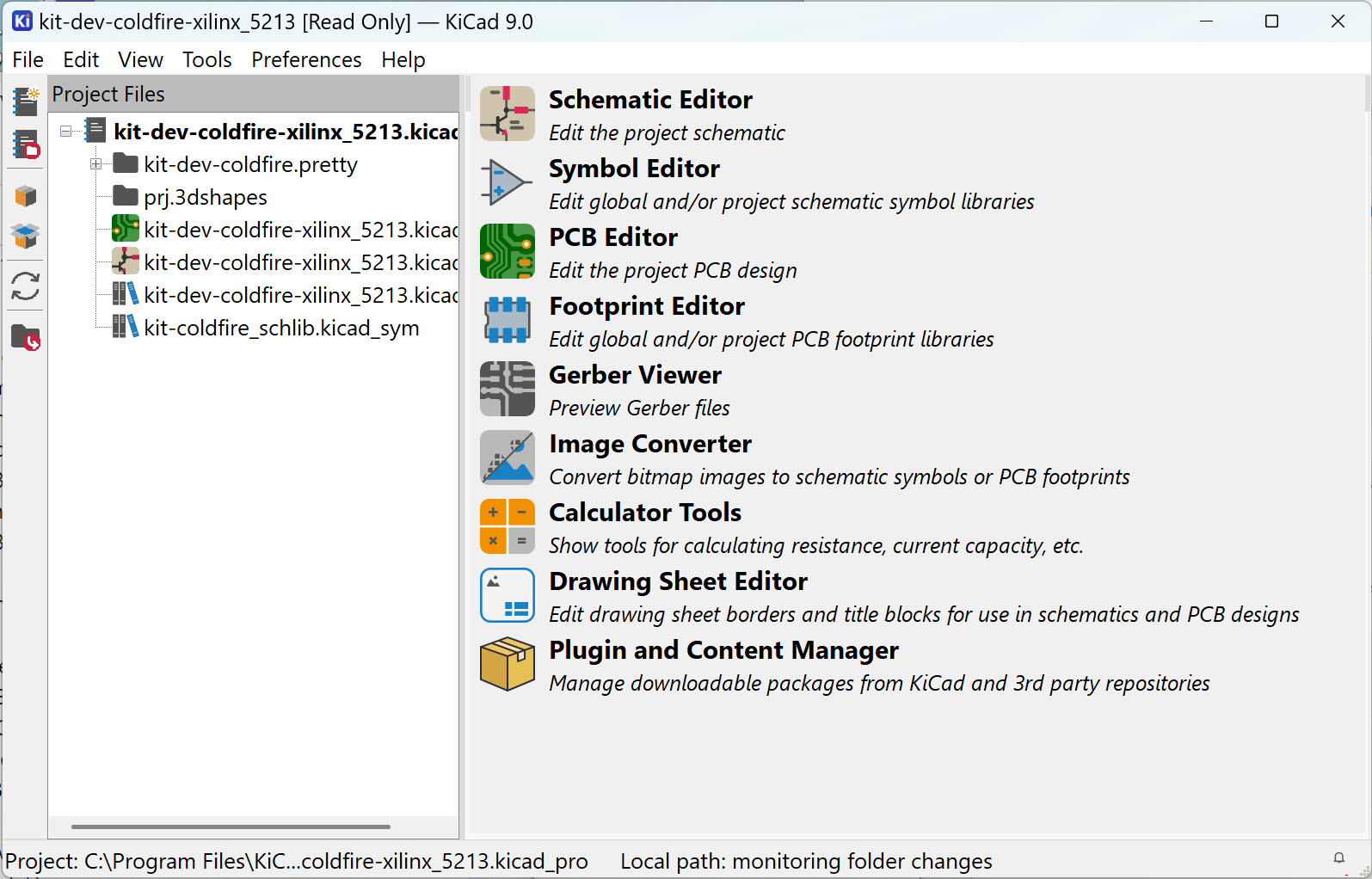Click the New Project toolbar icon

coord(26,101)
